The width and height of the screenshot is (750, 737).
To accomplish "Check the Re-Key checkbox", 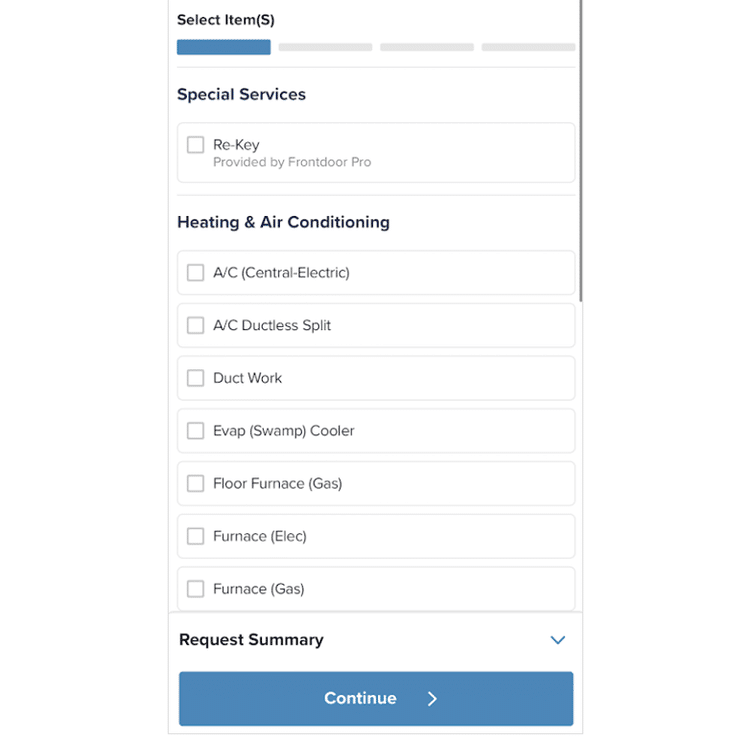I will point(196,145).
